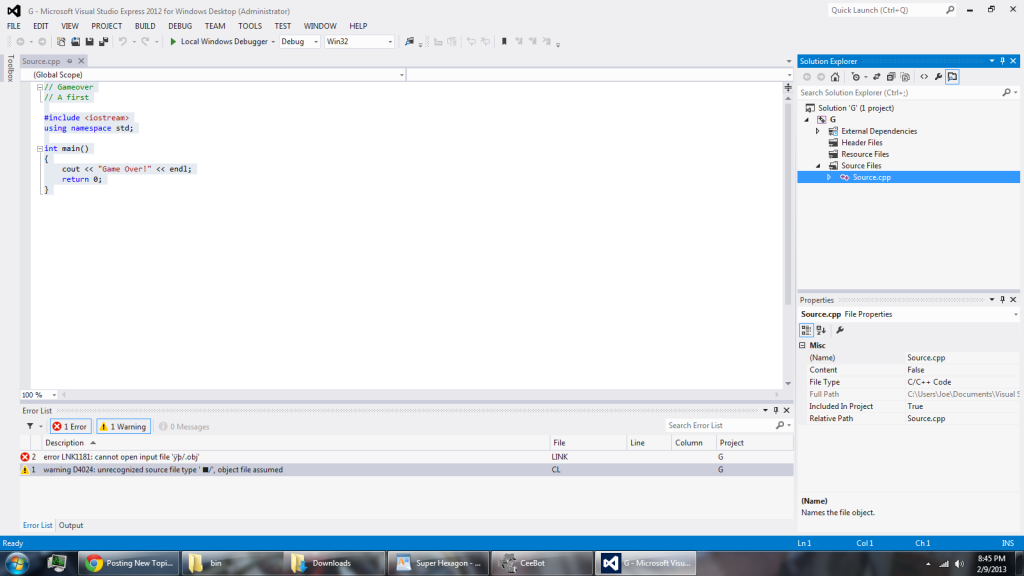Image resolution: width=1024 pixels, height=576 pixels.
Task: Pin the Error List panel
Action: pos(776,411)
